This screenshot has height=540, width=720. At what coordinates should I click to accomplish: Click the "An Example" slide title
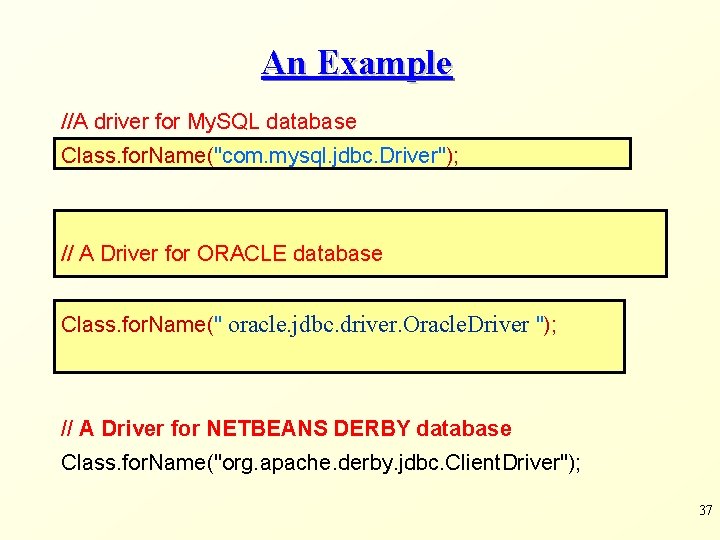pyautogui.click(x=357, y=64)
